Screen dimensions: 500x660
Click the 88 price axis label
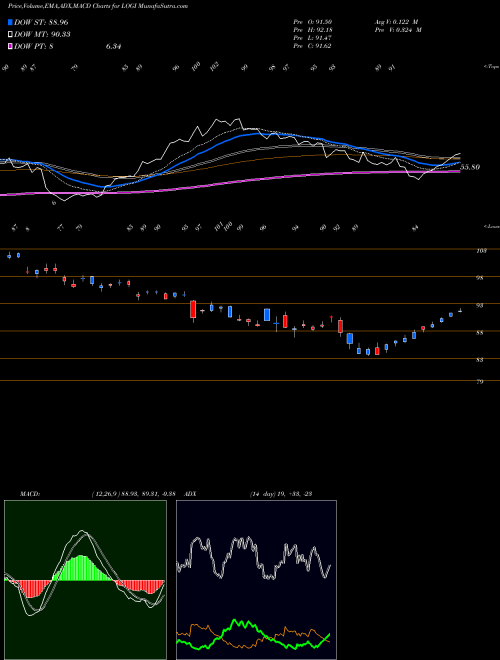(480, 333)
